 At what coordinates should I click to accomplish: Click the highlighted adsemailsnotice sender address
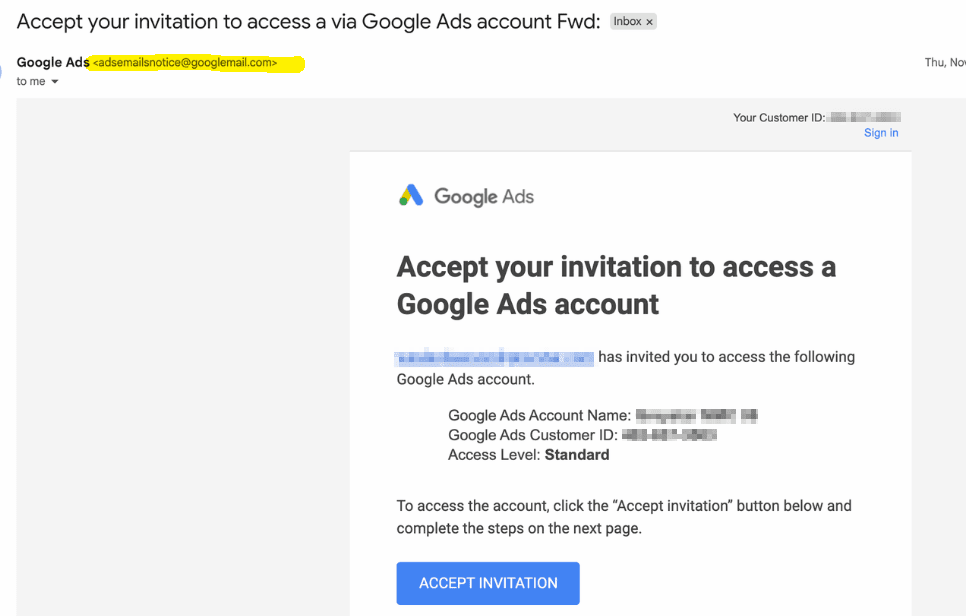[x=185, y=63]
